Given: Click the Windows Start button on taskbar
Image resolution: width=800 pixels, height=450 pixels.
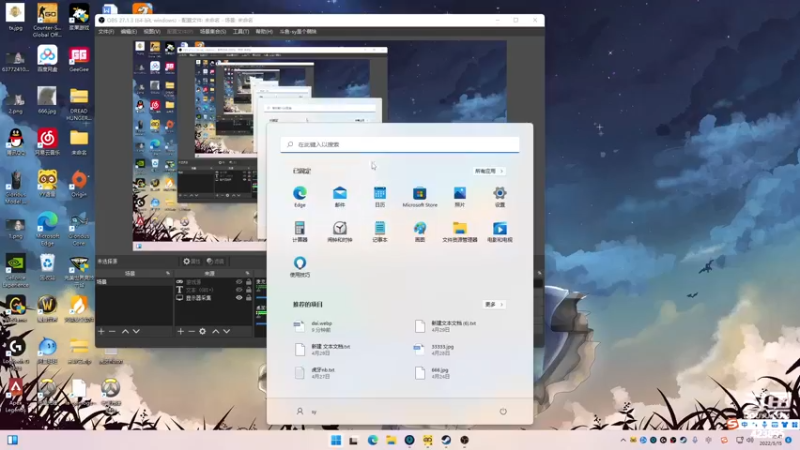Looking at the screenshot, I should point(336,440).
